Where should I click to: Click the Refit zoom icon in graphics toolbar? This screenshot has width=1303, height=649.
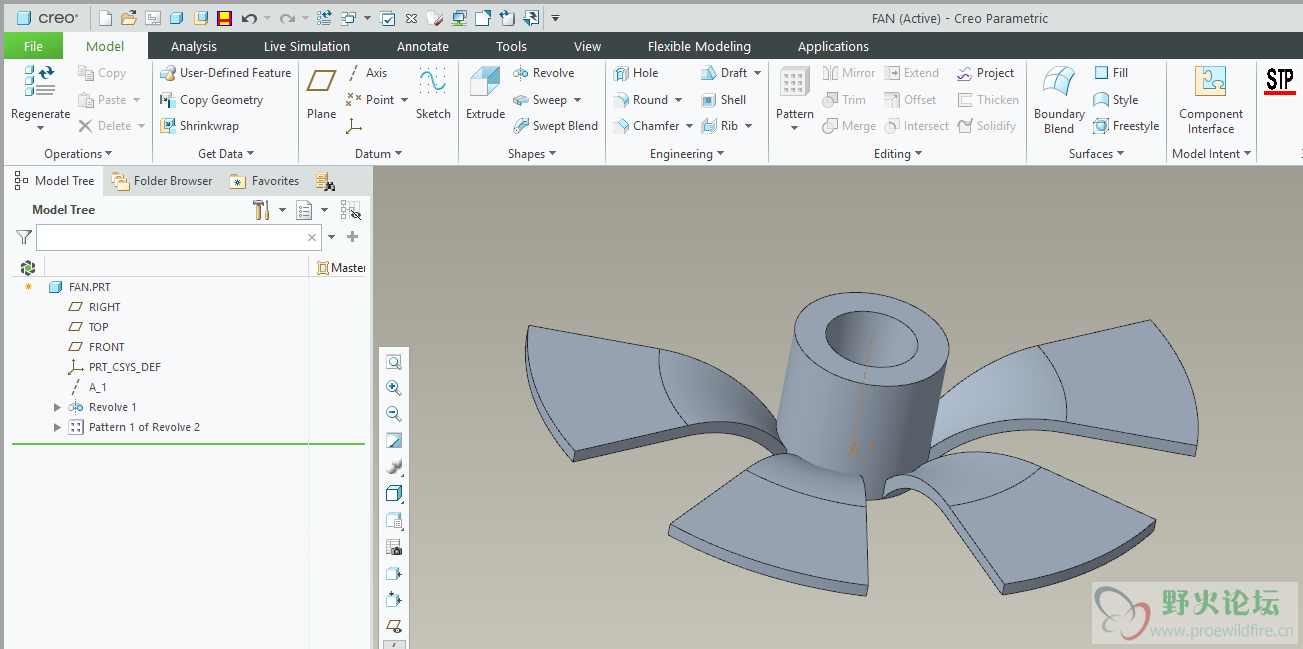click(394, 362)
